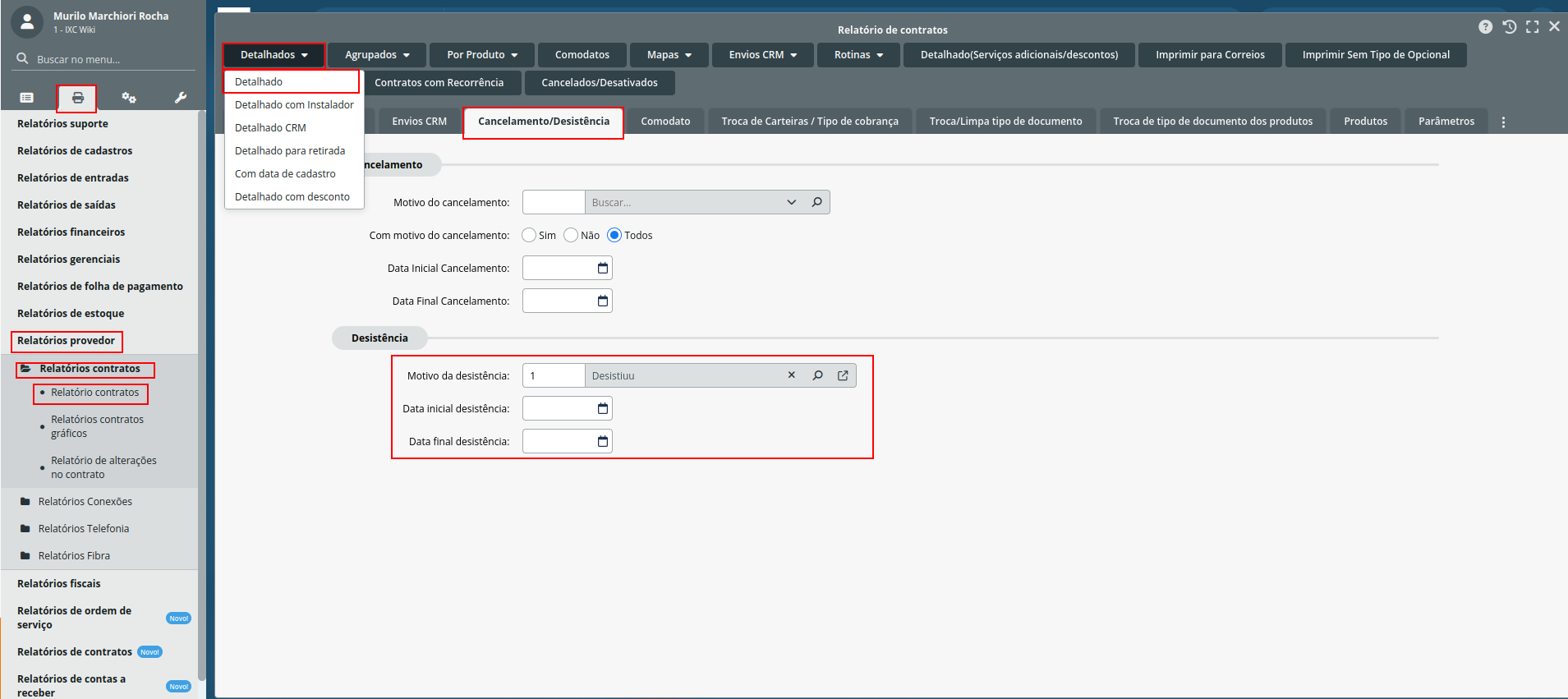Viewport: 1568px width, 699px height.
Task: Choose Detalhado para retirada entry
Action: point(294,150)
